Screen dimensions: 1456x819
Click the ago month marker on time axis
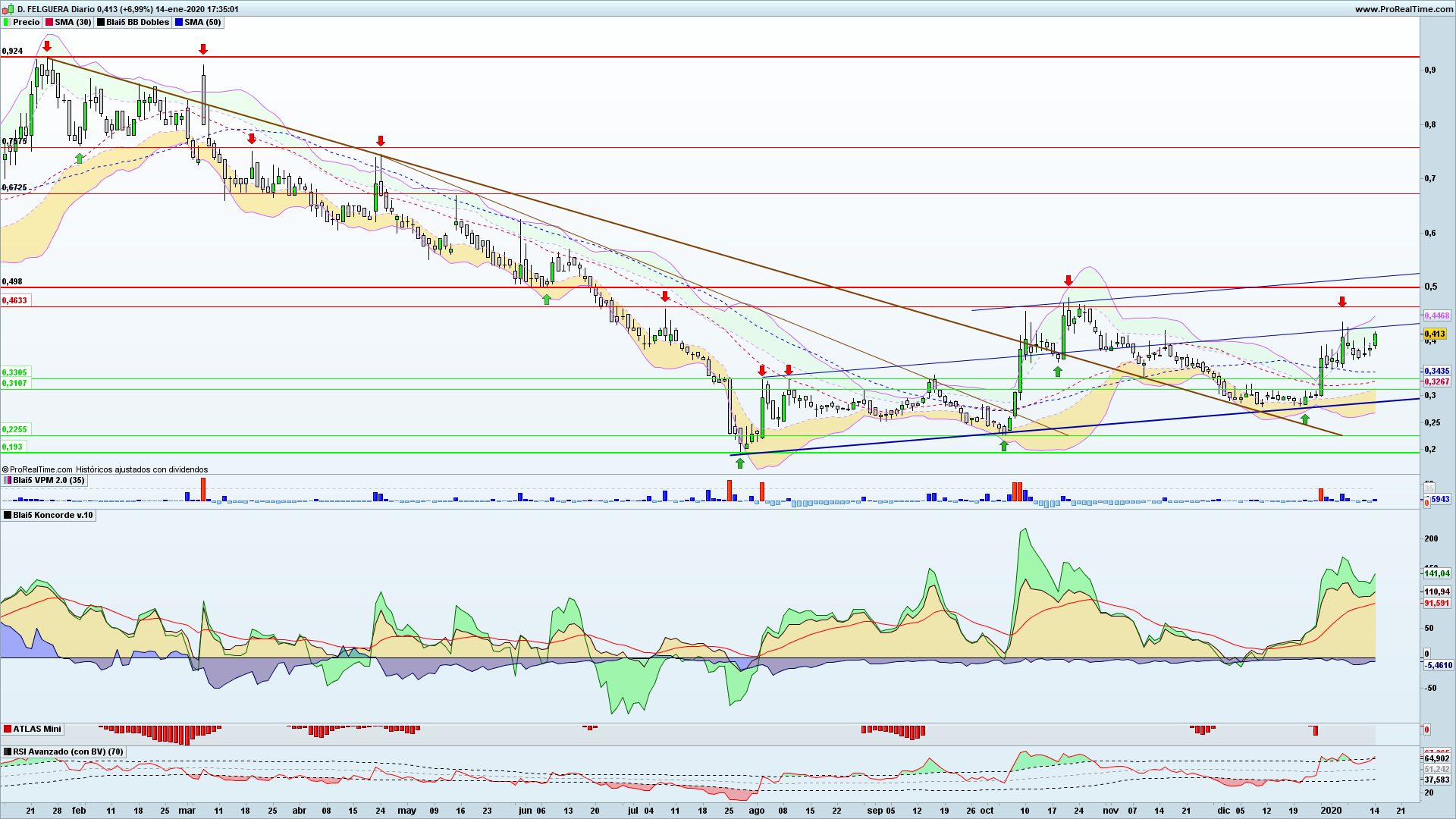(757, 810)
